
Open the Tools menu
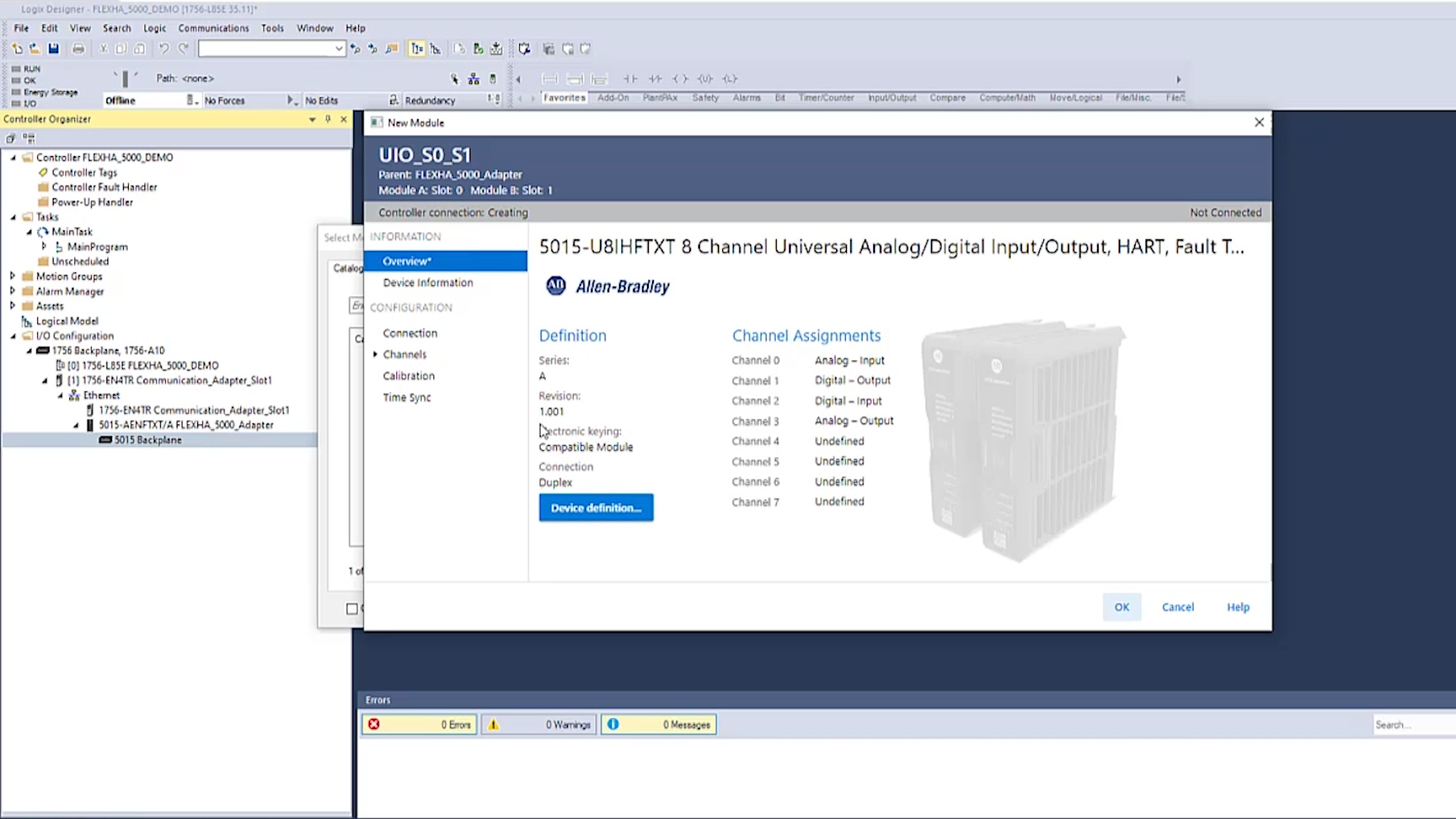[272, 28]
